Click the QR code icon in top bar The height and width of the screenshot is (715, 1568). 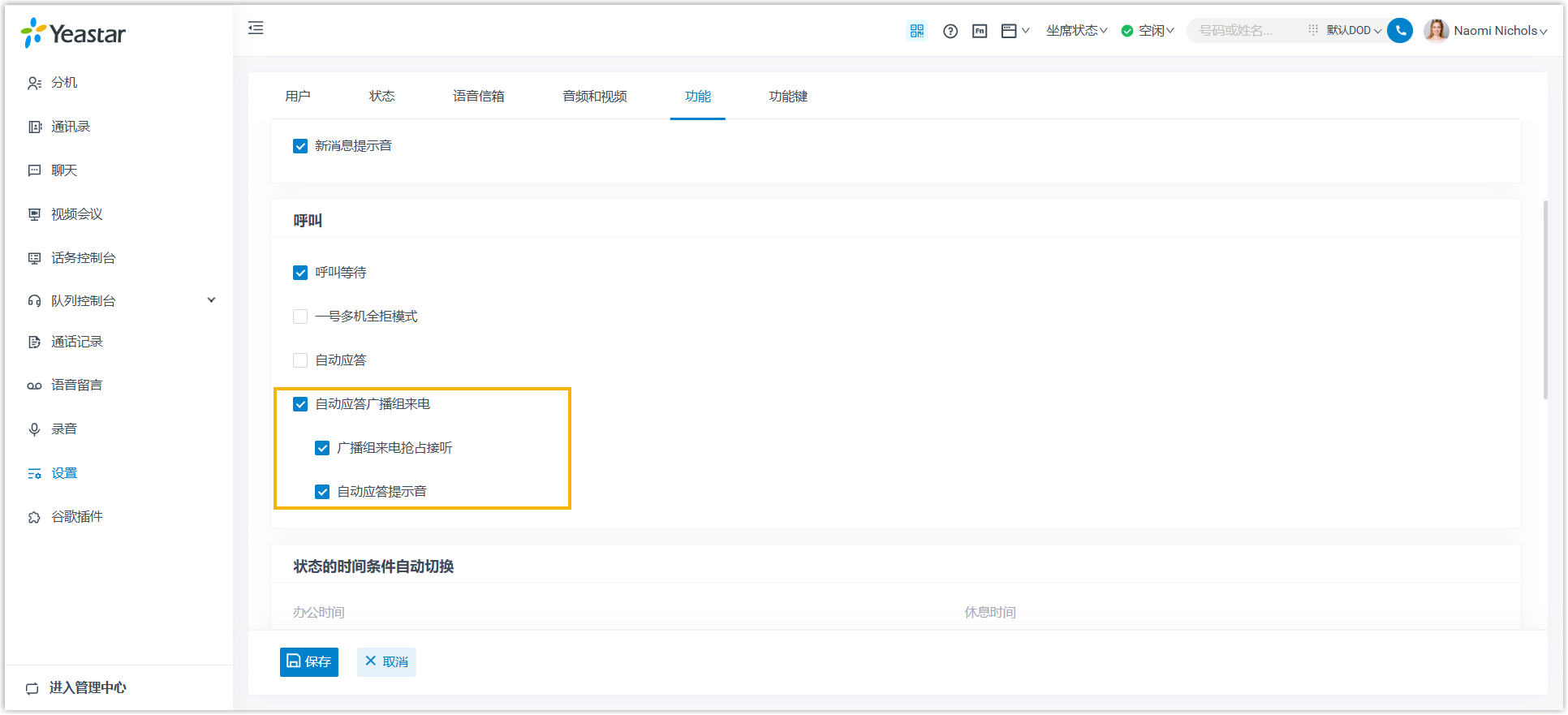click(916, 31)
